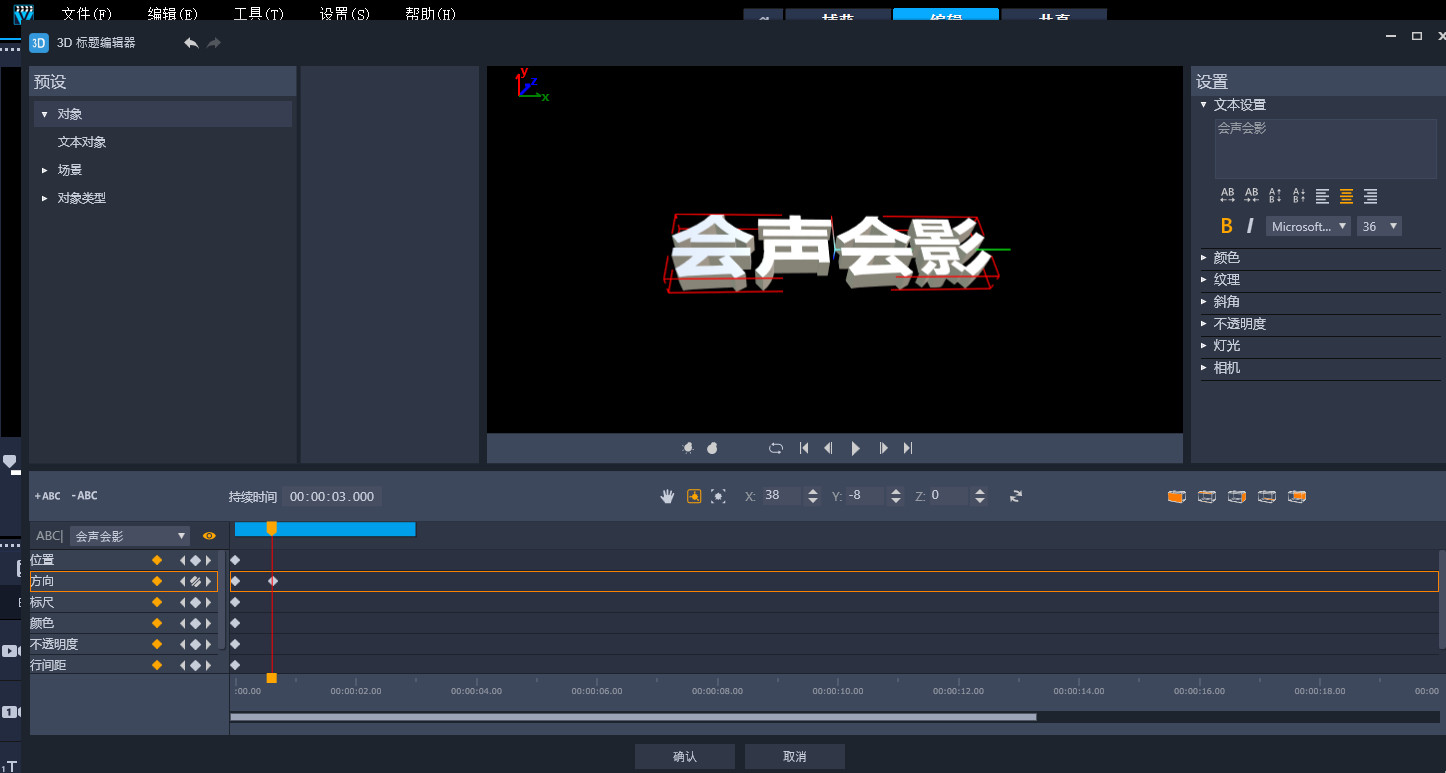Select the hand move tool
Screen dimensions: 1446x773
(x=668, y=496)
